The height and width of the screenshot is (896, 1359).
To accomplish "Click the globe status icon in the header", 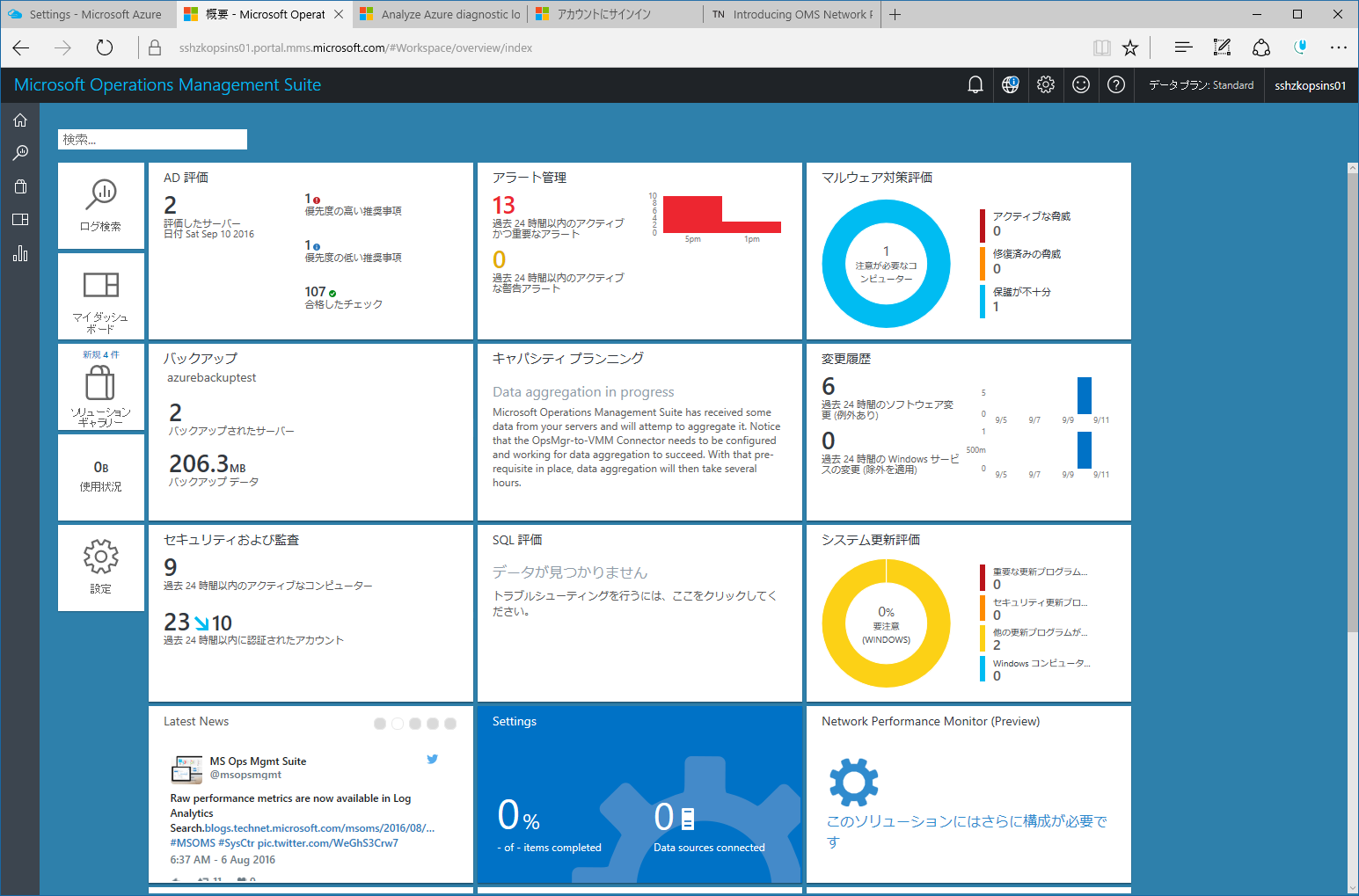I will point(1010,84).
